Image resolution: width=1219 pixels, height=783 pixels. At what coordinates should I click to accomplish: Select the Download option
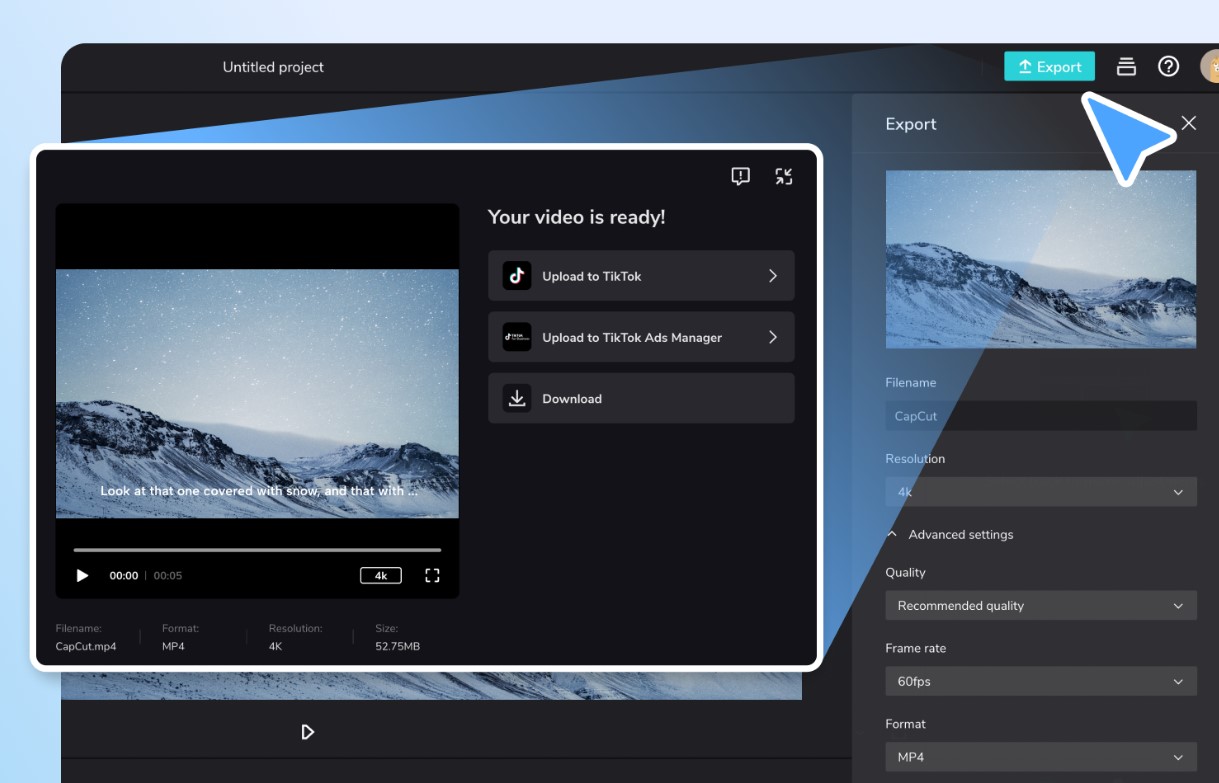(x=640, y=398)
